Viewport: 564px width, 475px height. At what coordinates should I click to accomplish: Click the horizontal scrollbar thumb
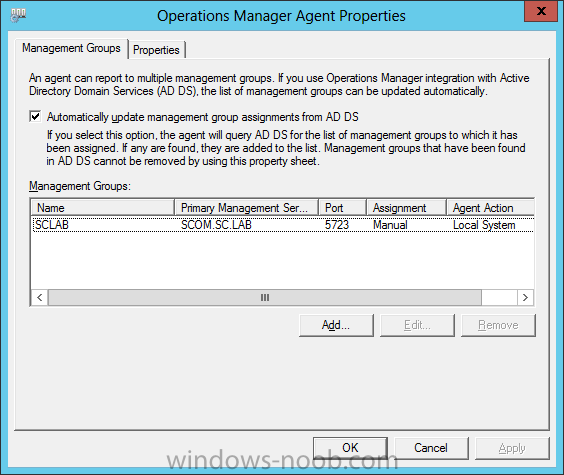tap(265, 298)
